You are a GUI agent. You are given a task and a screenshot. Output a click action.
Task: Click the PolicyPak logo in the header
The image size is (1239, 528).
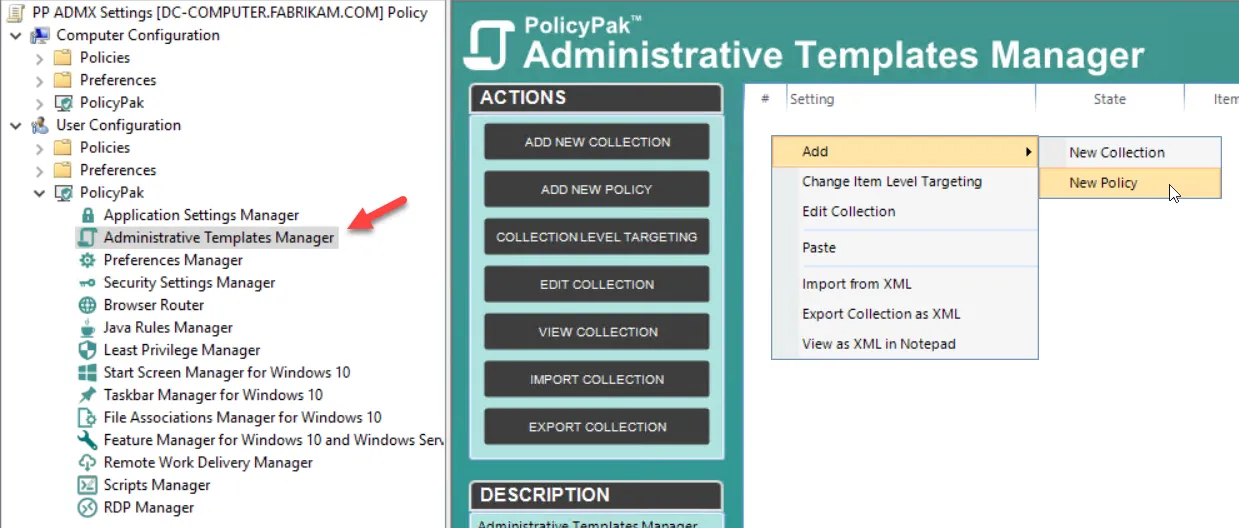click(x=491, y=45)
